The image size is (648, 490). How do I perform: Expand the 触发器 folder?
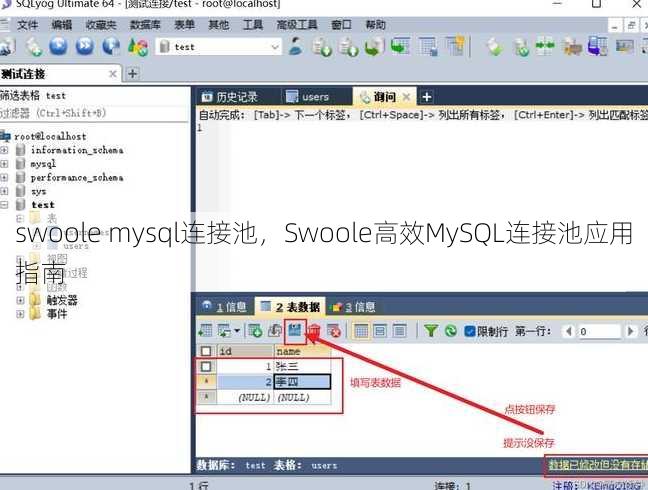[x=20, y=300]
